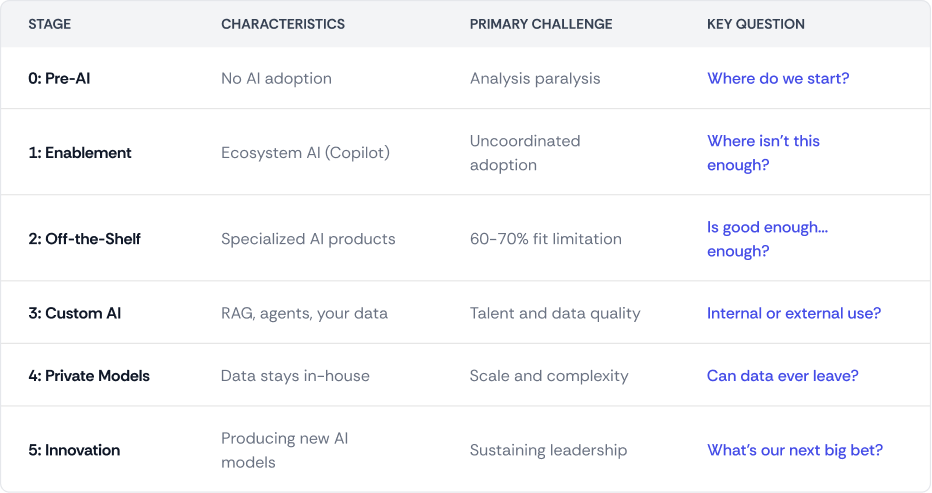Screen dimensions: 932x493
Task: Click the CHARACTERISTICS column header
Action: click(283, 24)
